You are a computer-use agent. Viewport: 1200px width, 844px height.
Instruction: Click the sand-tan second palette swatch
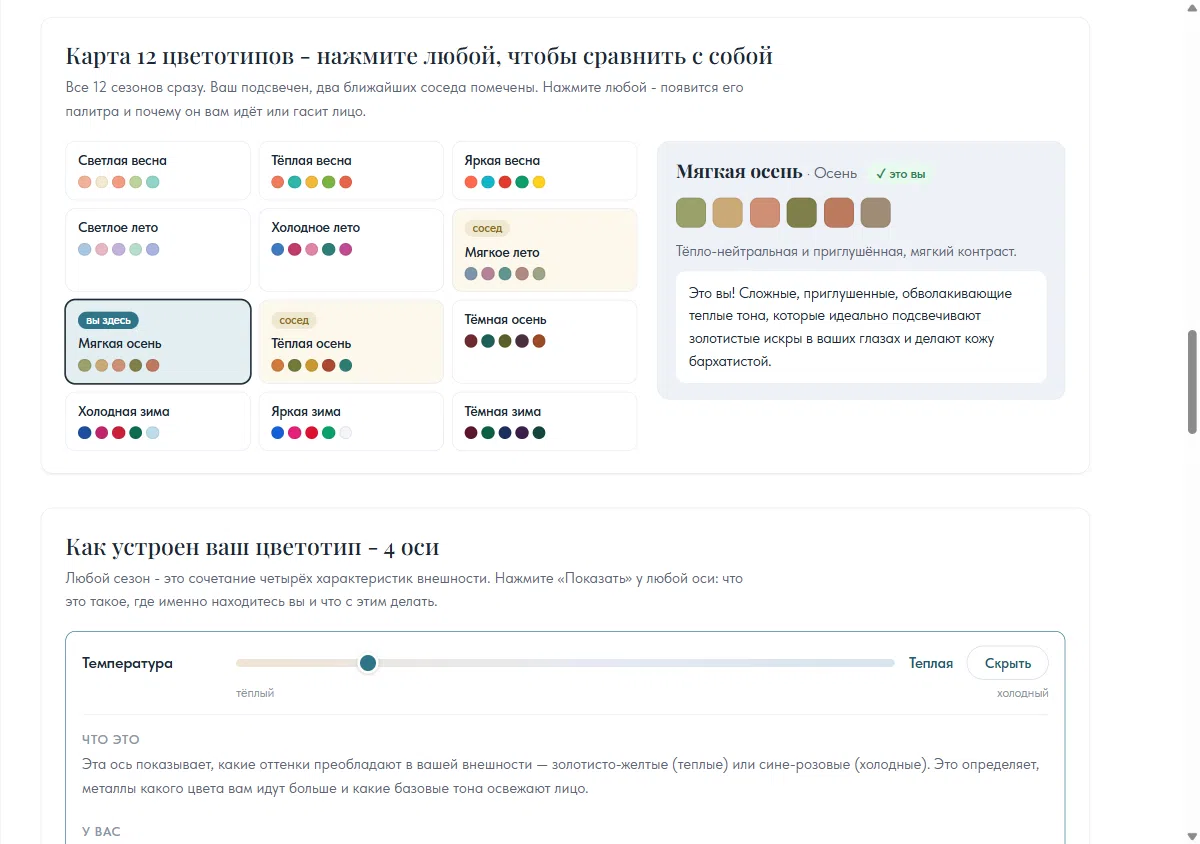pos(728,213)
